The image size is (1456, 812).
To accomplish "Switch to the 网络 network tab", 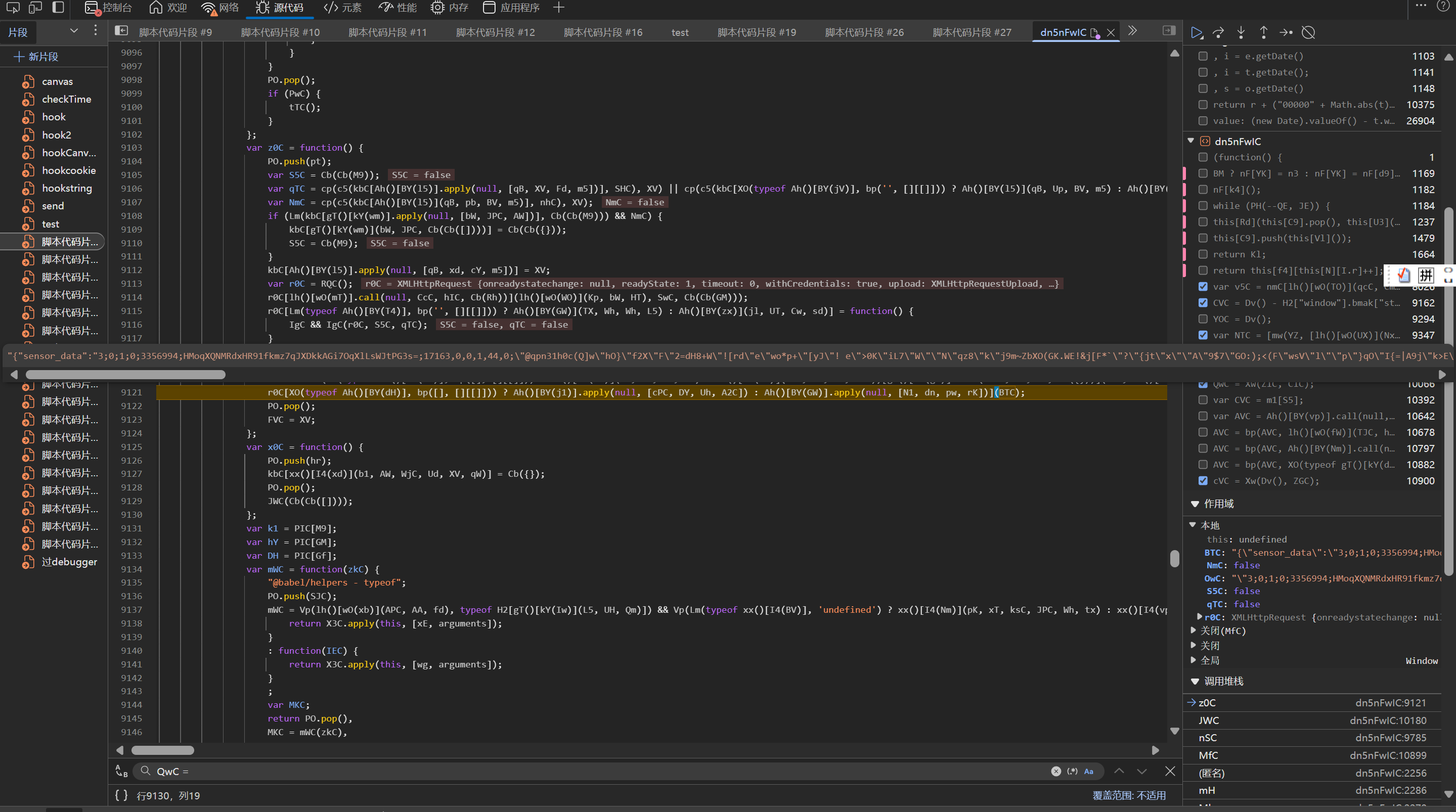I will pyautogui.click(x=220, y=8).
